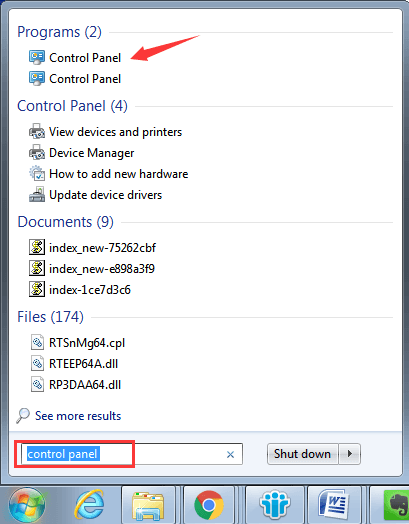
Task: Click the Programs (2) category header
Action: 59,32
